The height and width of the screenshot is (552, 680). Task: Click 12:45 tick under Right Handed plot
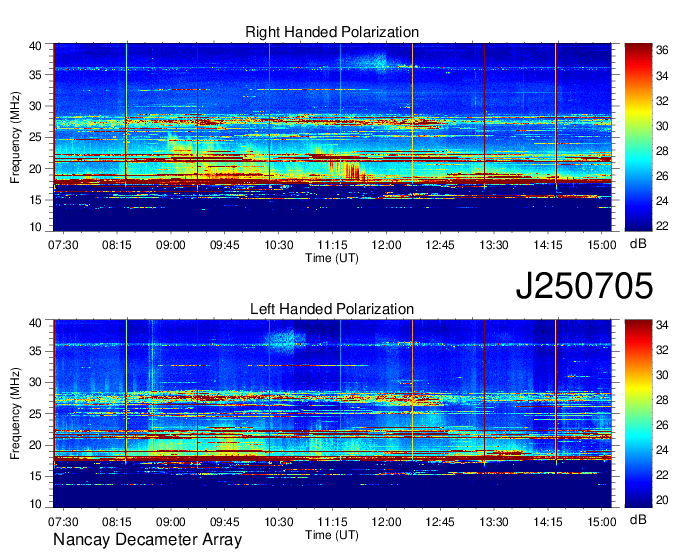[440, 245]
